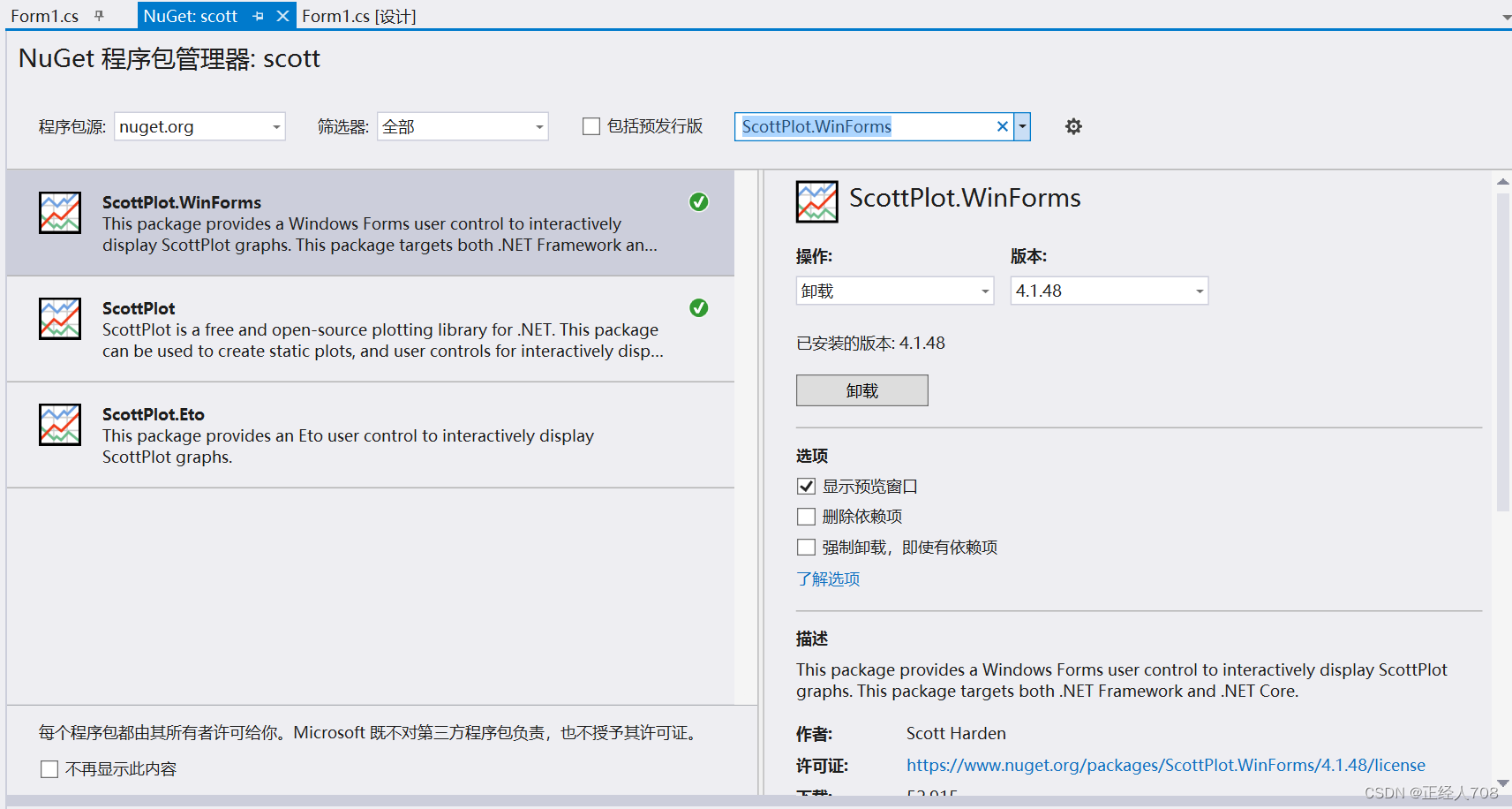Select ScottPlot package title in list
Viewport: 1512px width, 809px height.
tap(139, 308)
